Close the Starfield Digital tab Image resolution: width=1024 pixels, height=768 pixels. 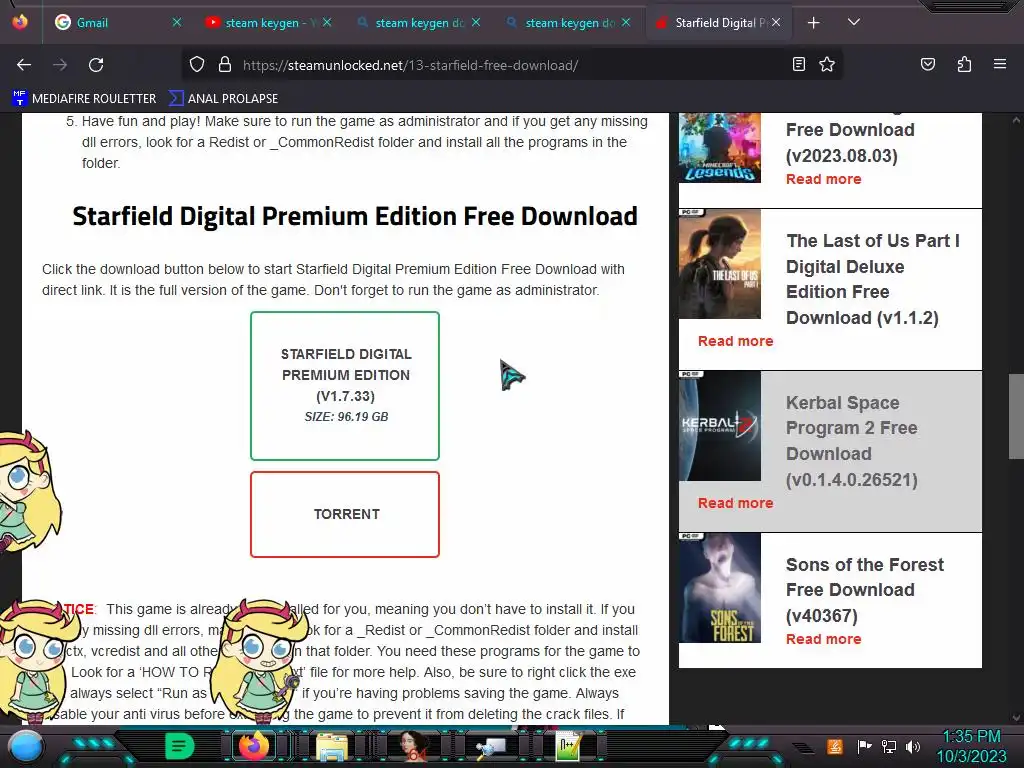776,23
